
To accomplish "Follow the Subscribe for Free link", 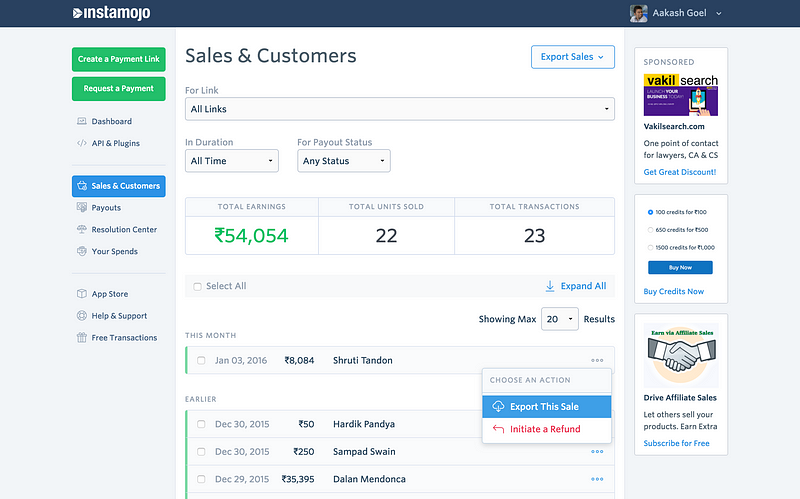I will 676,443.
